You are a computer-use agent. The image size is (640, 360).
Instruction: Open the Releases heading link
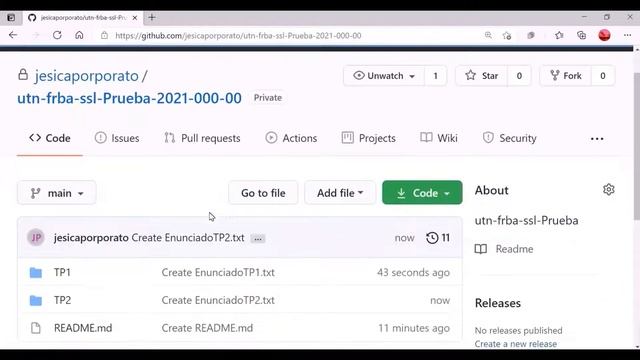pos(498,303)
